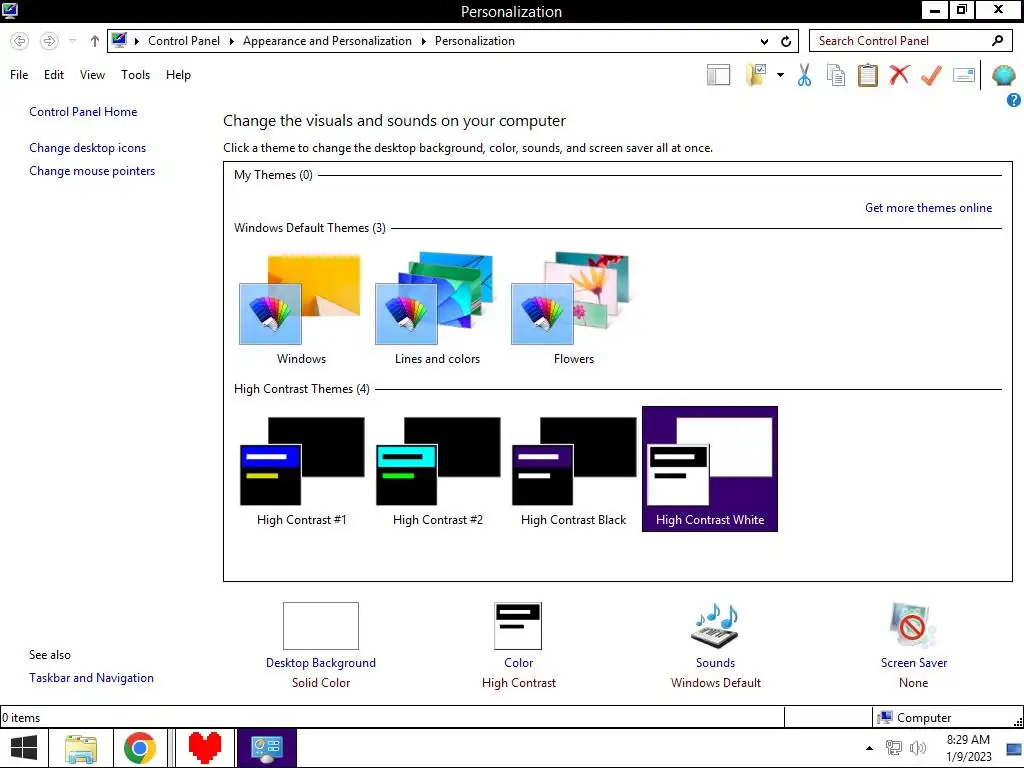Refresh the Personalization page

[x=786, y=41]
